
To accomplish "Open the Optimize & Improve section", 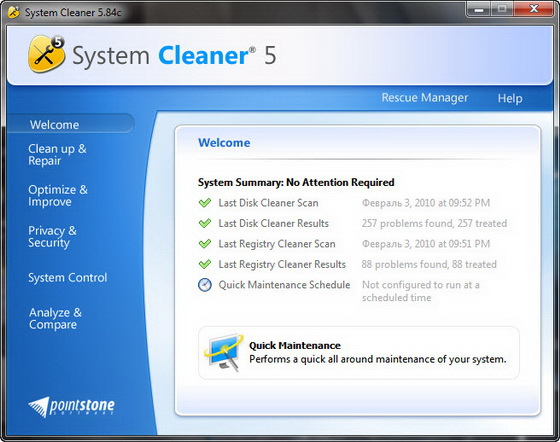I will [58, 196].
